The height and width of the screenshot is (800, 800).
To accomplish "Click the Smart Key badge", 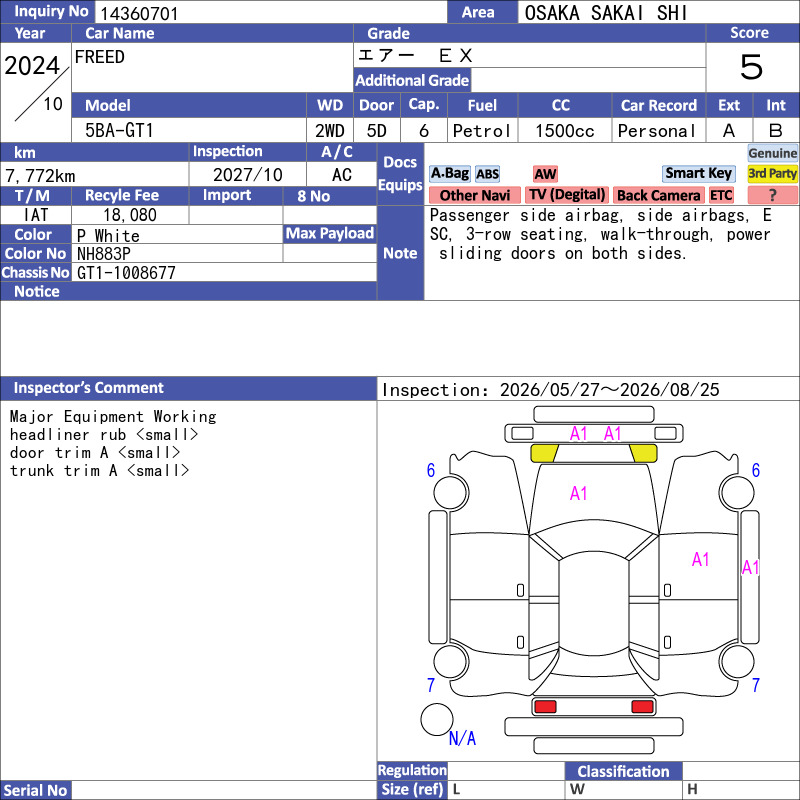I will (x=698, y=173).
